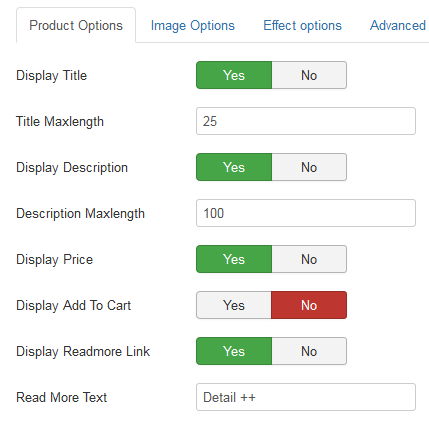This screenshot has height=430, width=429.
Task: Enable Display Add To Cart Yes option
Action: tap(234, 305)
